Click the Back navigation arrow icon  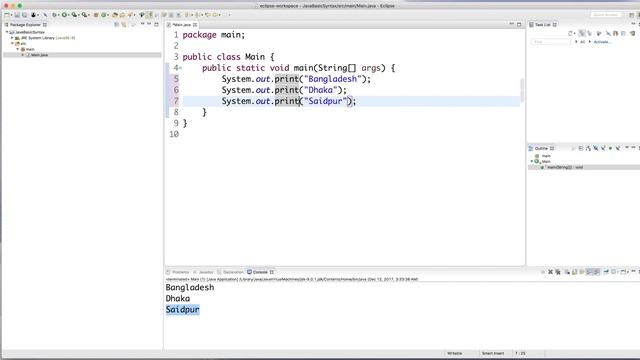tap(207, 15)
